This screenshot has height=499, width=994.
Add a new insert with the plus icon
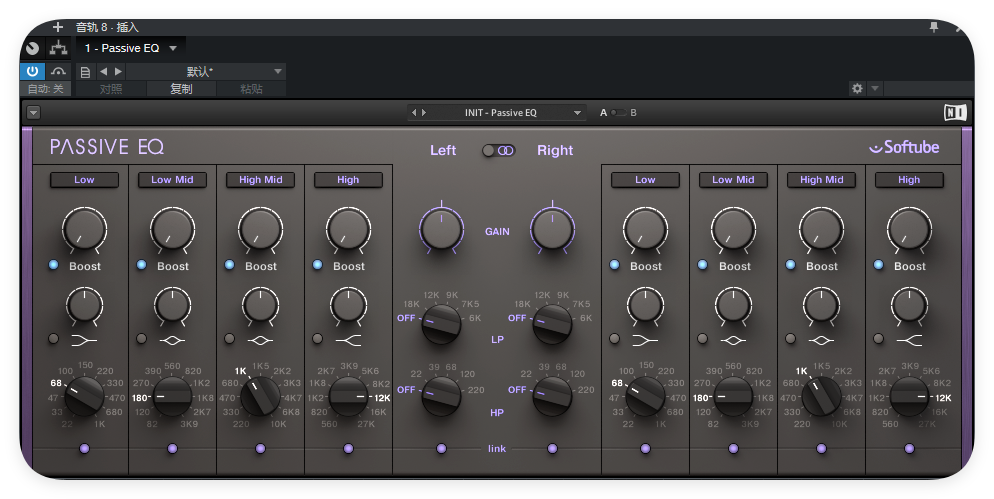(58, 27)
